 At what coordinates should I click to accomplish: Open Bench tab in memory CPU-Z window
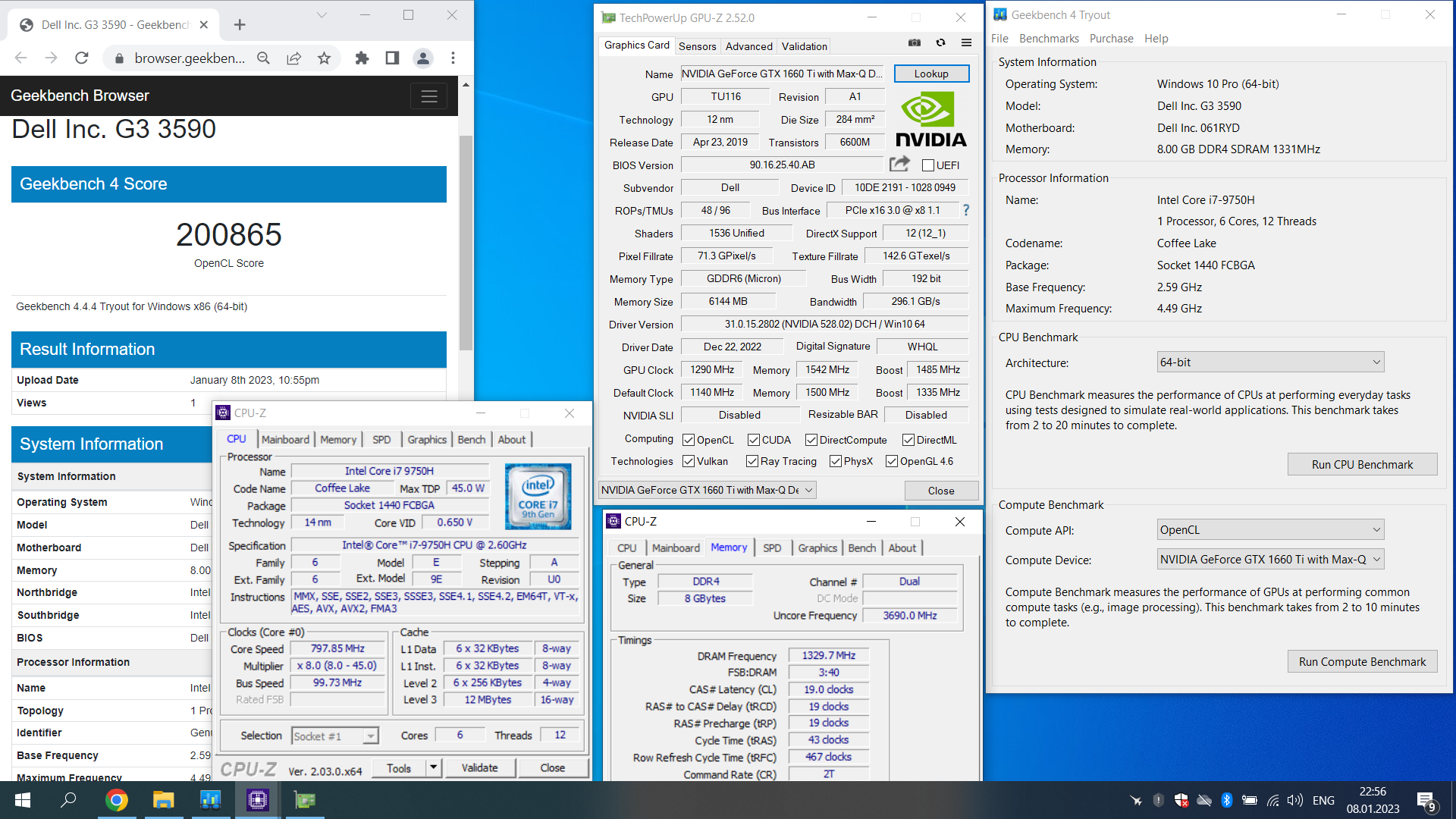(x=861, y=548)
